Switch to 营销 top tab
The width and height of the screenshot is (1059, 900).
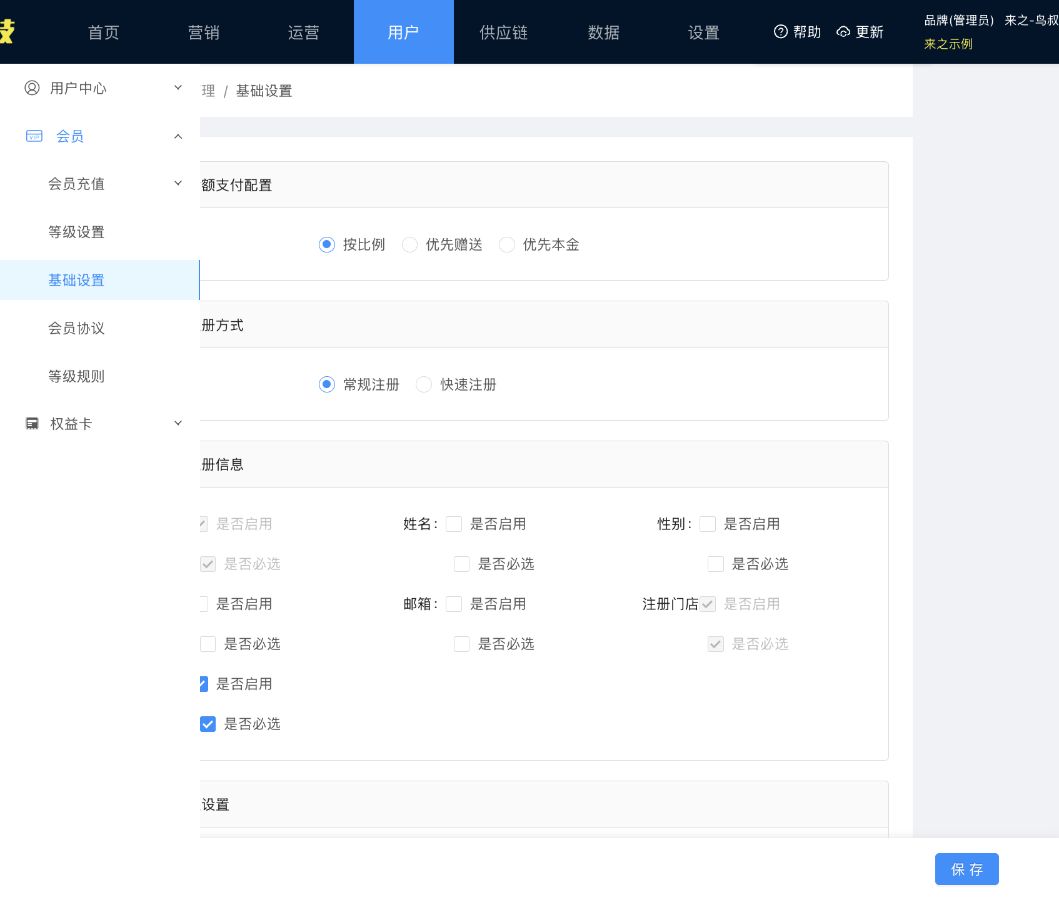pos(204,32)
